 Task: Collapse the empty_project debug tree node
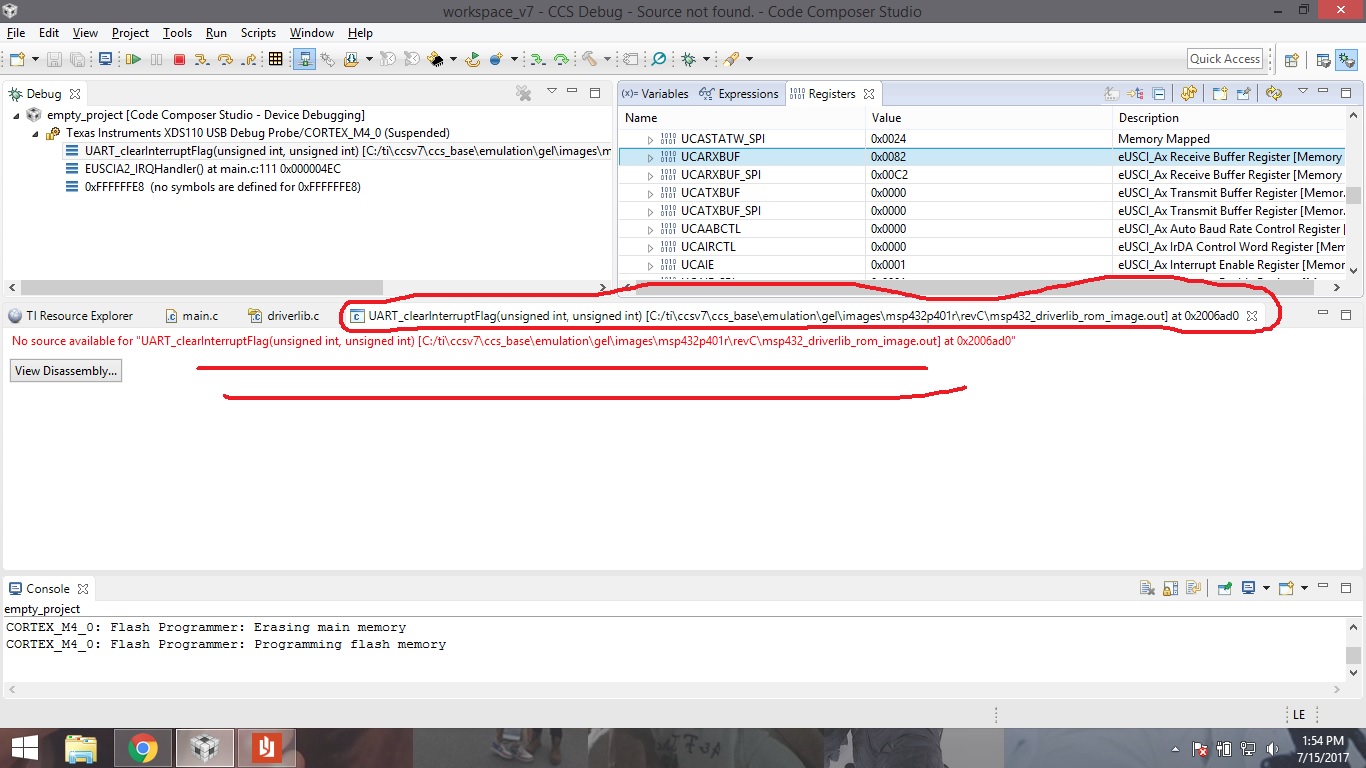coord(17,115)
